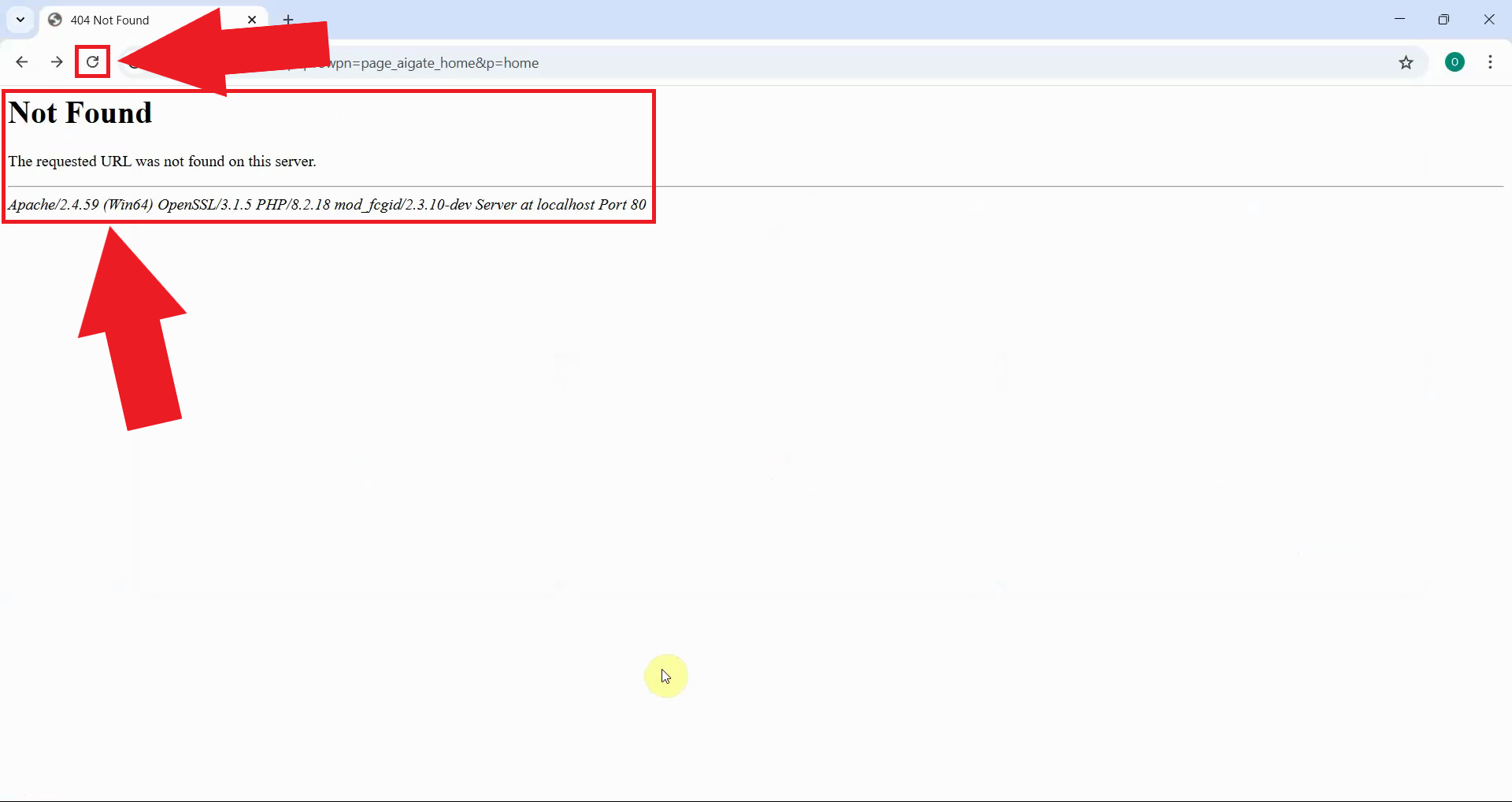Navigate forward using the right arrow
The height and width of the screenshot is (802, 1512).
click(x=56, y=61)
